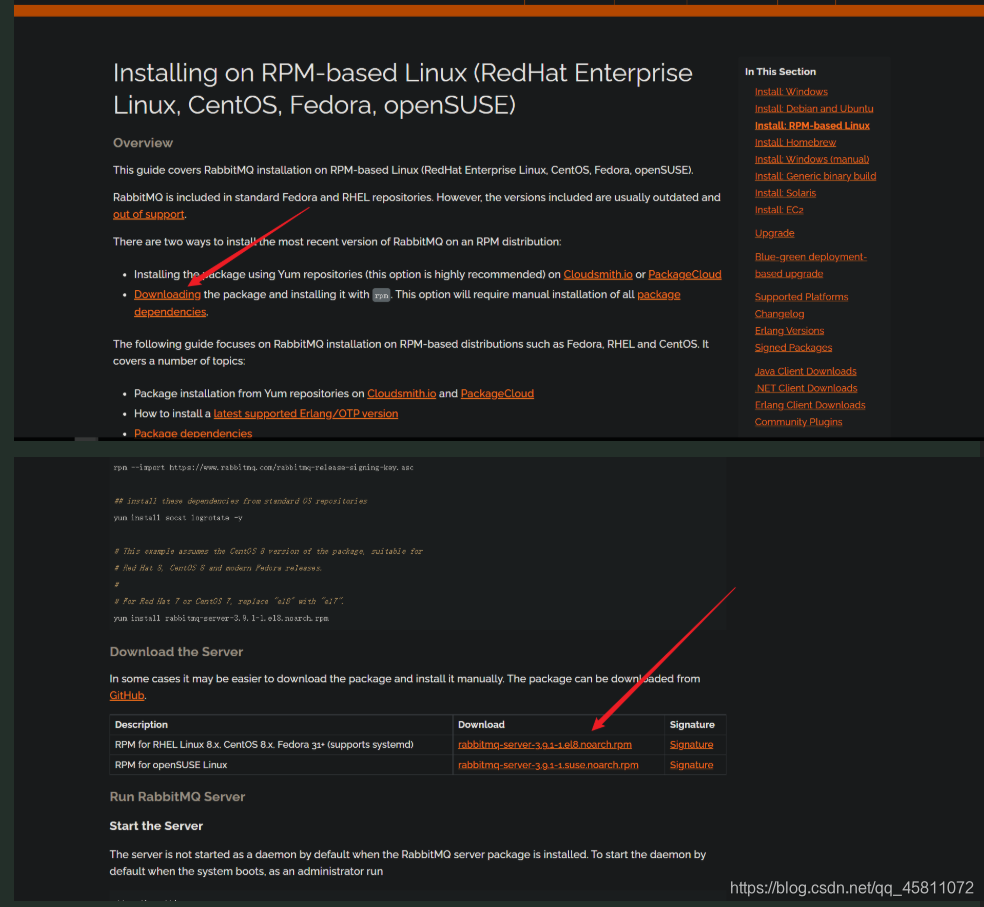984x907 pixels.
Task: Select Install: RPM-based Linux in sidebar
Action: (811, 126)
